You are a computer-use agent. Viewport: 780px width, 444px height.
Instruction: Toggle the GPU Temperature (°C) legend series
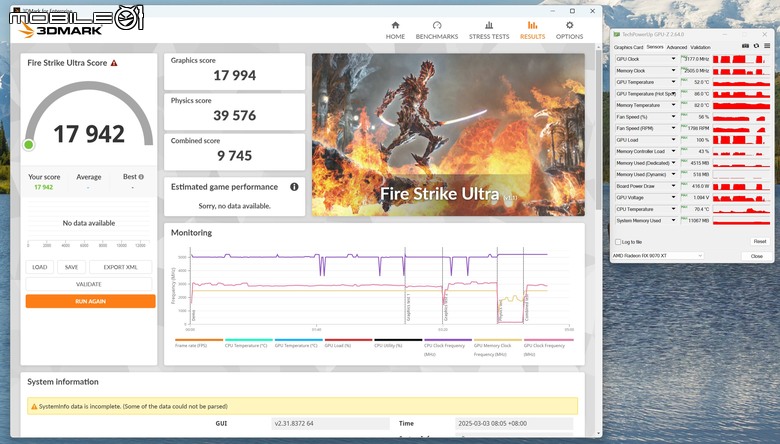coord(298,344)
